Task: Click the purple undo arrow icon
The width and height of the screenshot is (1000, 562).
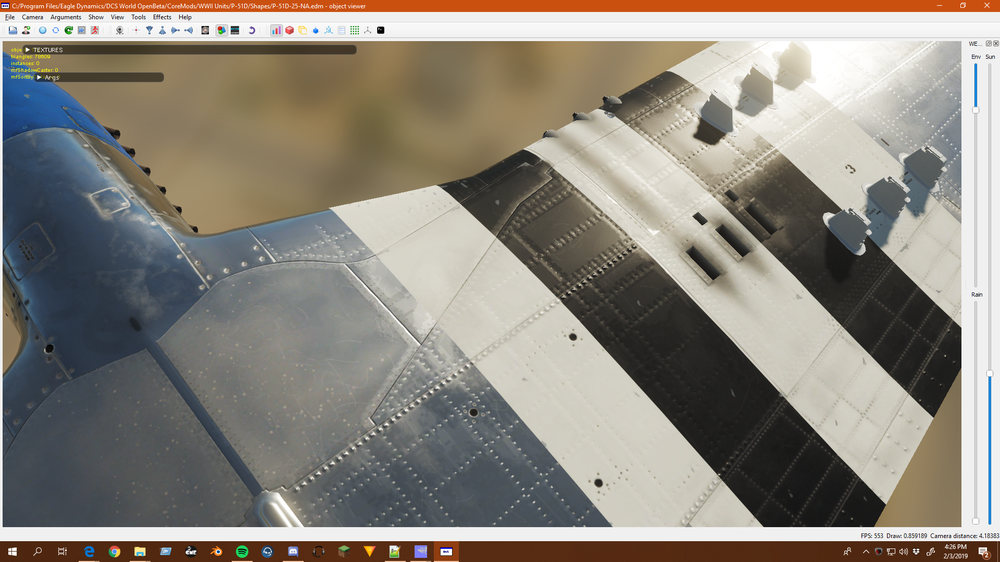Action: pos(251,30)
